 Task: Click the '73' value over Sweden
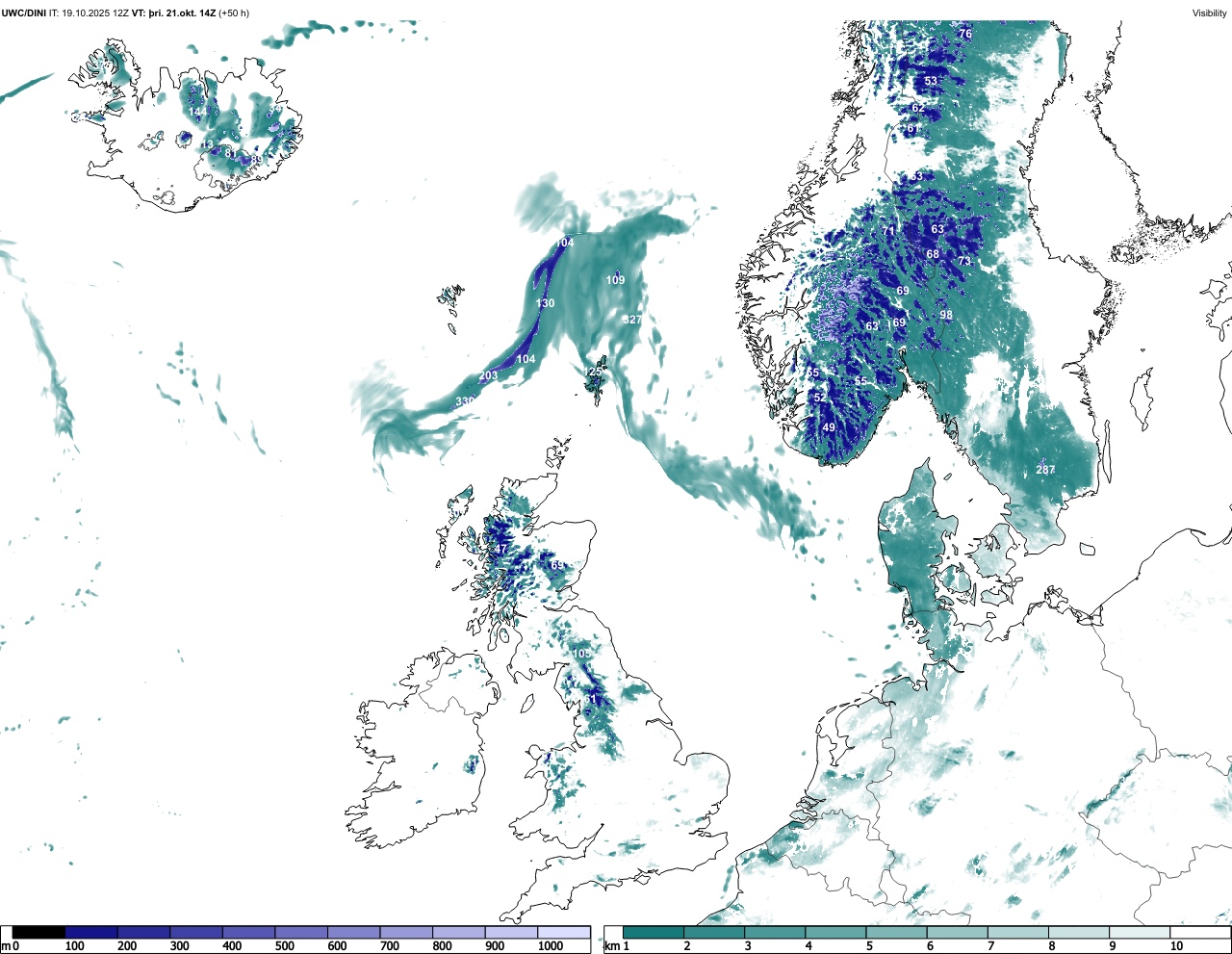click(x=964, y=261)
